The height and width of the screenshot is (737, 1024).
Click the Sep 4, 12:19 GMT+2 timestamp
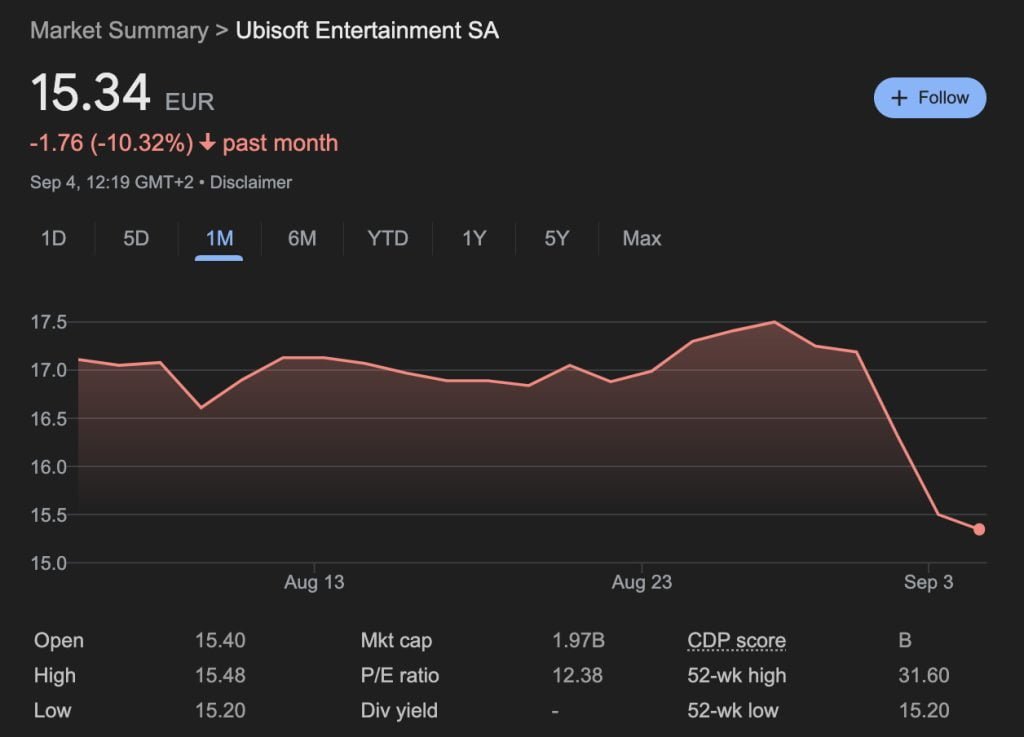point(112,182)
